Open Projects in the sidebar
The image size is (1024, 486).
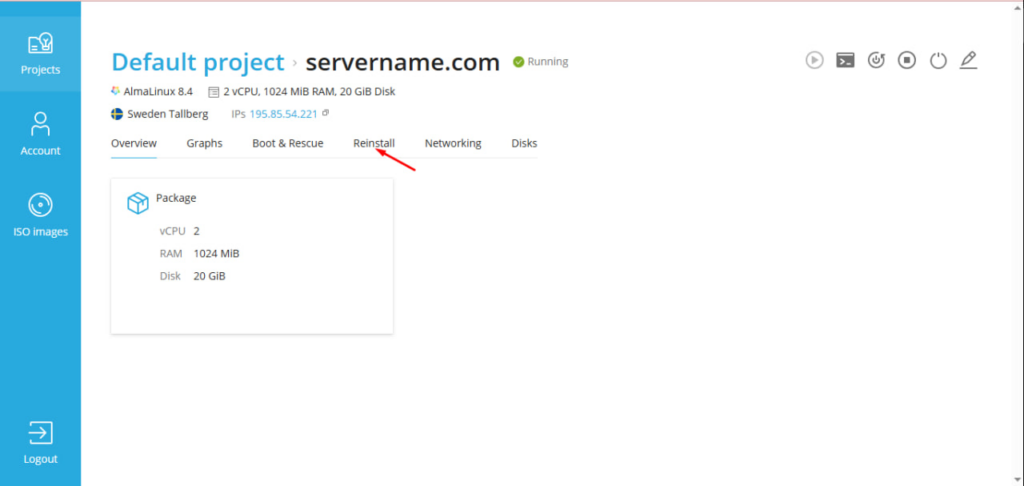(40, 54)
